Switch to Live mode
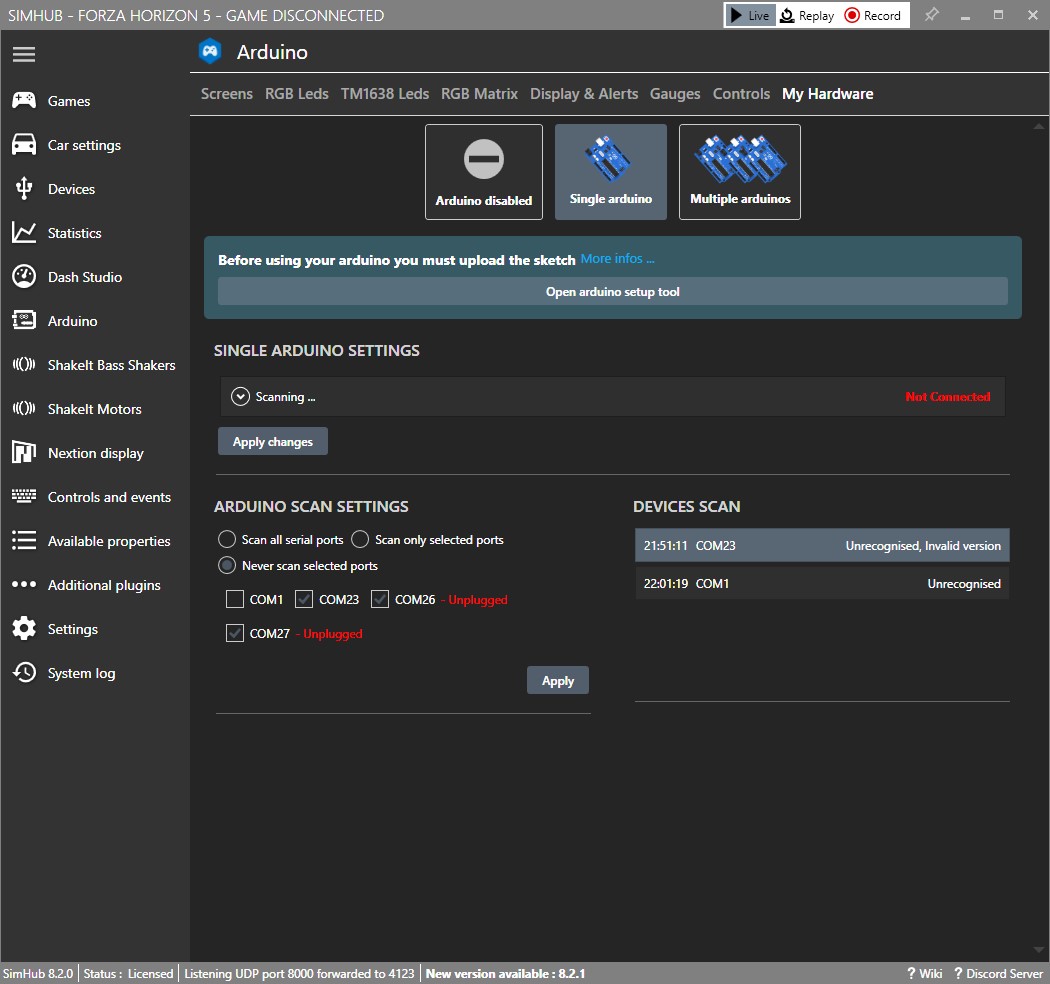 point(750,15)
